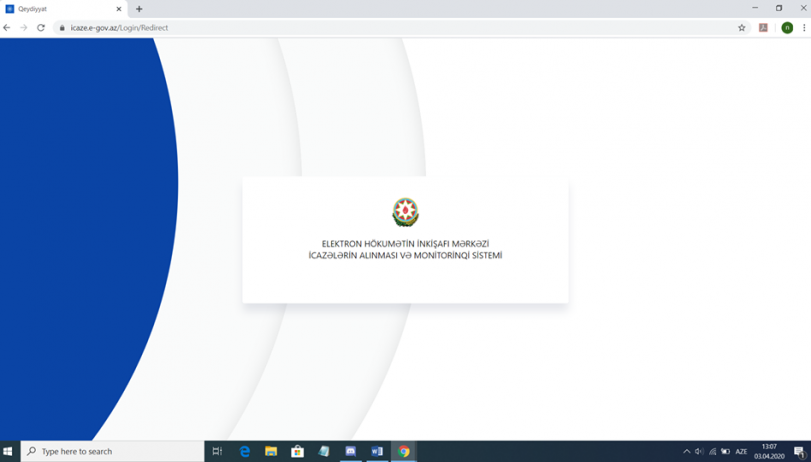Open File Explorer from taskbar
Image resolution: width=811 pixels, height=462 pixels.
pyautogui.click(x=271, y=451)
